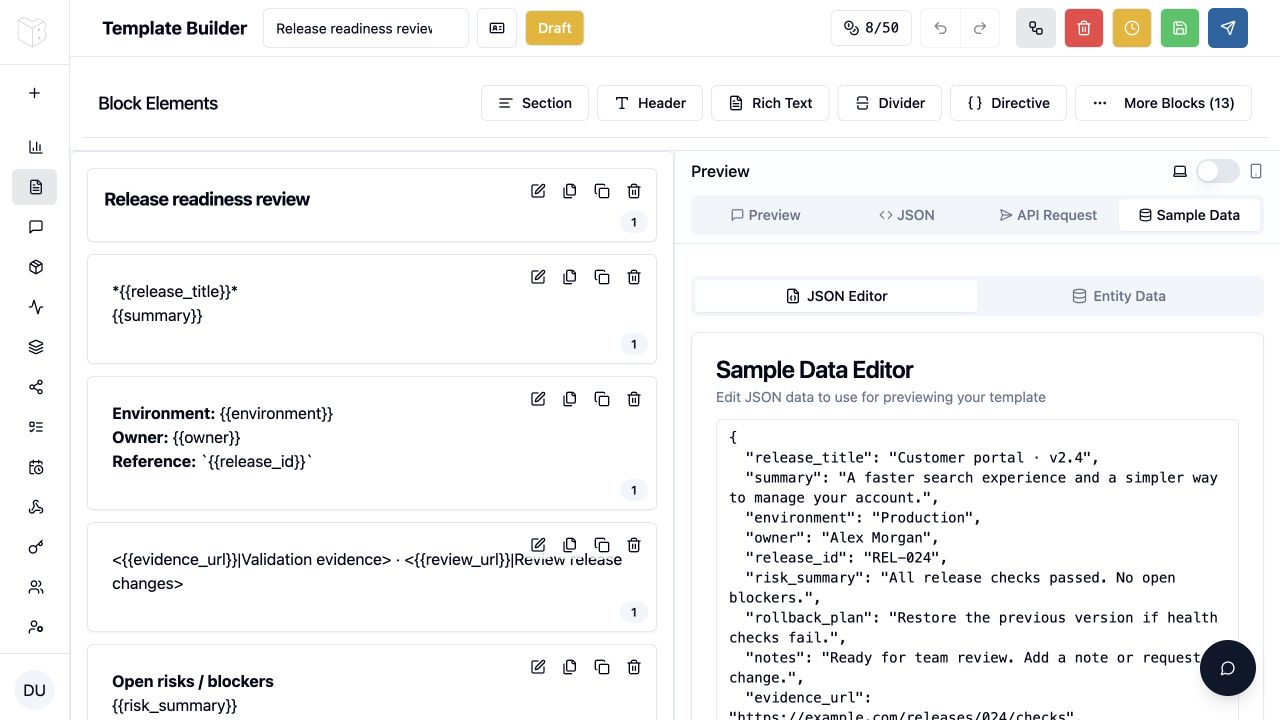Delete the Environment/Owner/Reference block
The height and width of the screenshot is (720, 1280).
click(x=634, y=399)
